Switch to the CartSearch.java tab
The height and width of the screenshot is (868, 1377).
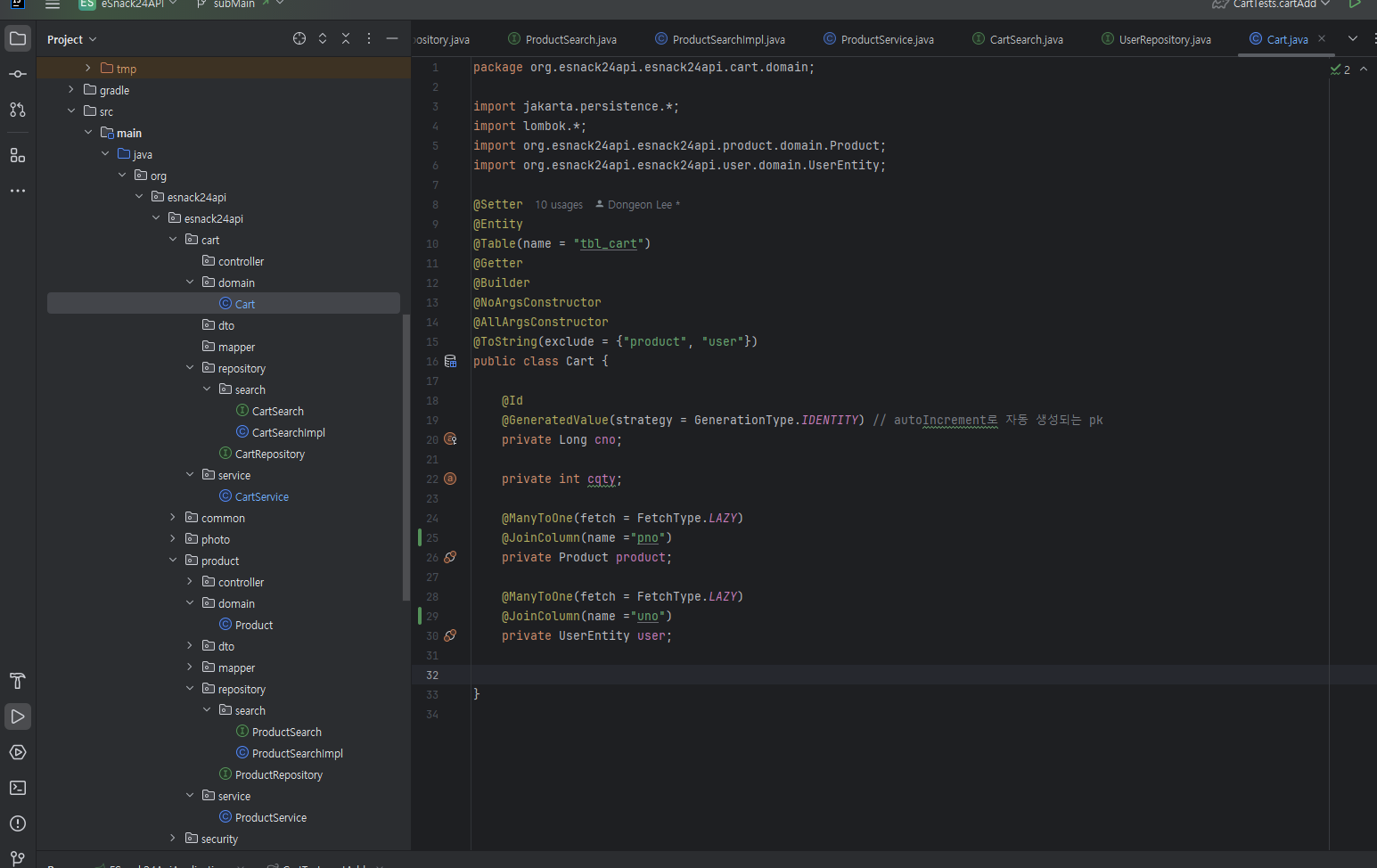pyautogui.click(x=1026, y=39)
